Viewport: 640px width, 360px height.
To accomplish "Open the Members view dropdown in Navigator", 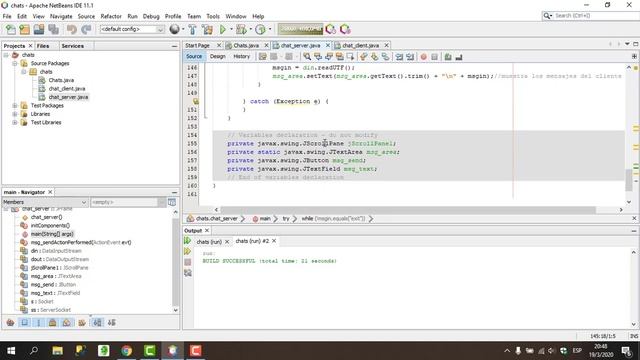I will click(45, 202).
